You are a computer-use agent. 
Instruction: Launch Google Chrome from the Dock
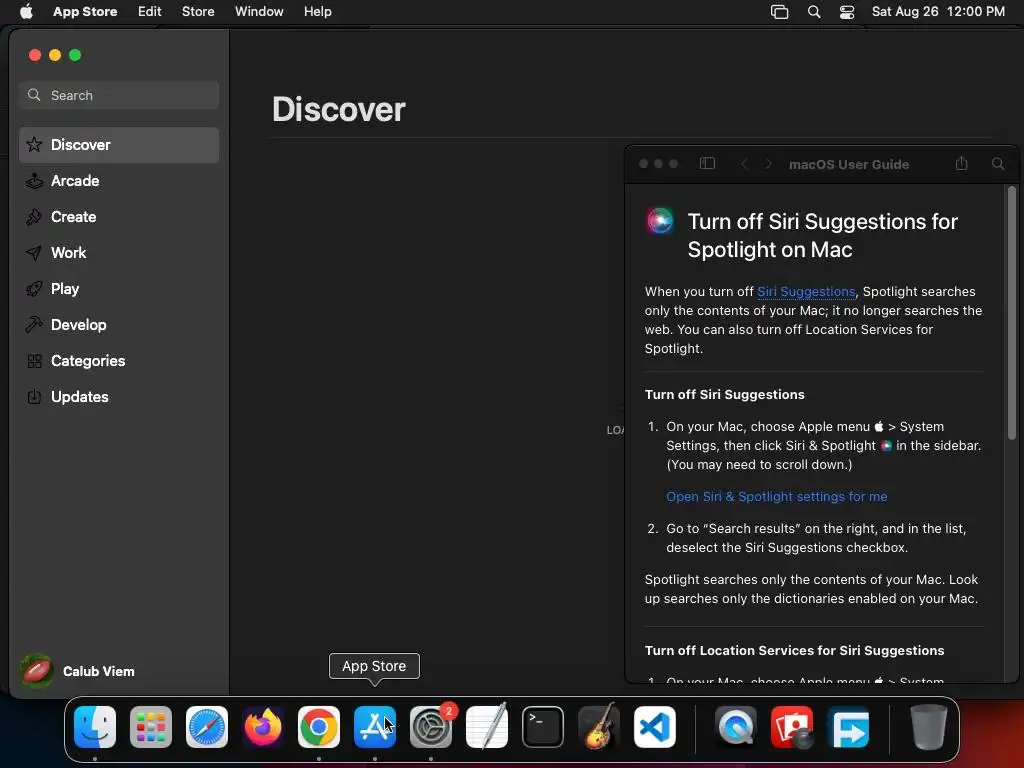319,727
